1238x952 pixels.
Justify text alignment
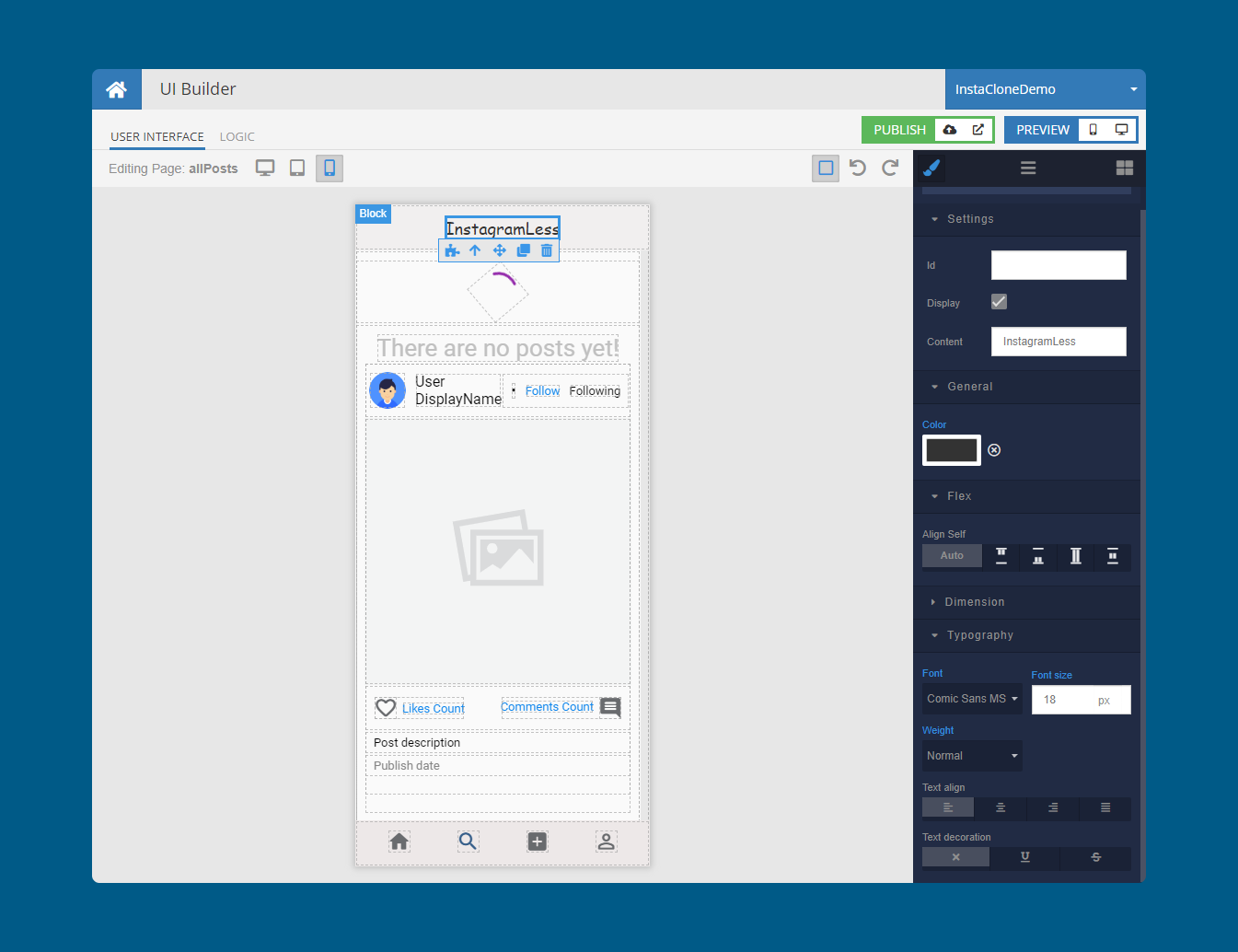coord(1105,807)
